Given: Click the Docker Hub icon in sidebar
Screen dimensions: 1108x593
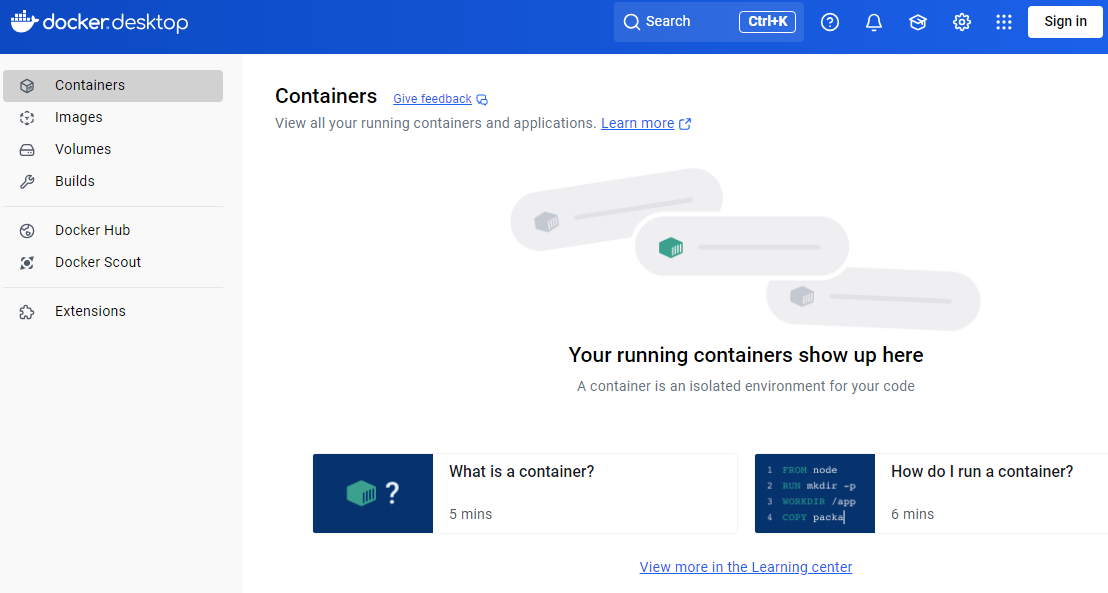Looking at the screenshot, I should [x=27, y=230].
